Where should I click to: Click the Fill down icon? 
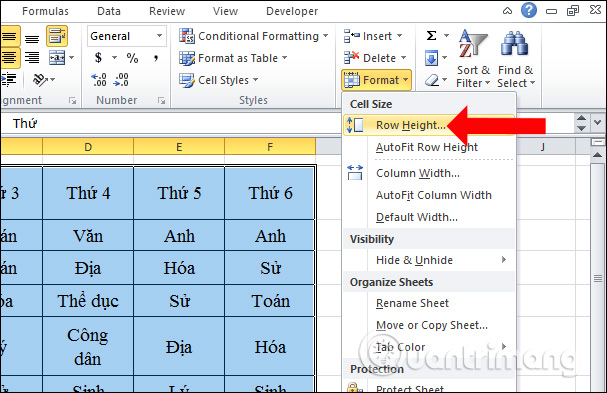pos(431,58)
